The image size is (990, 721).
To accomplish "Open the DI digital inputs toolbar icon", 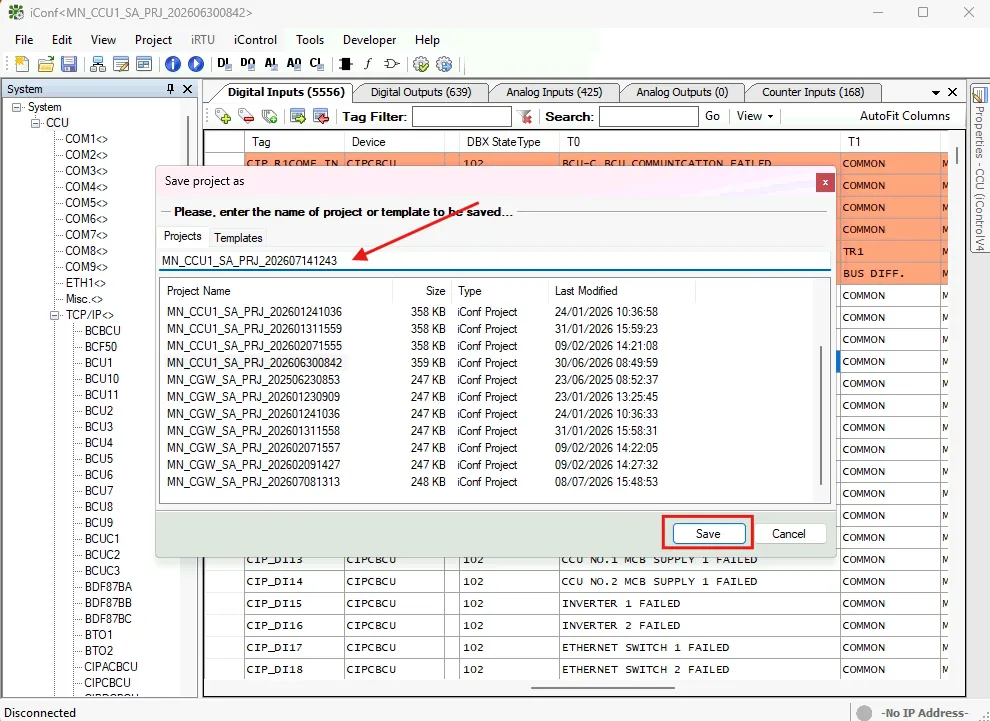I will [224, 63].
